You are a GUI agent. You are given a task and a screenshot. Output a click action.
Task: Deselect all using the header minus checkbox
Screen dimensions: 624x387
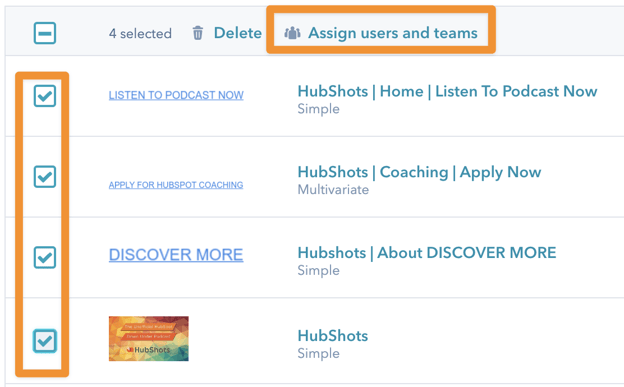(x=45, y=33)
